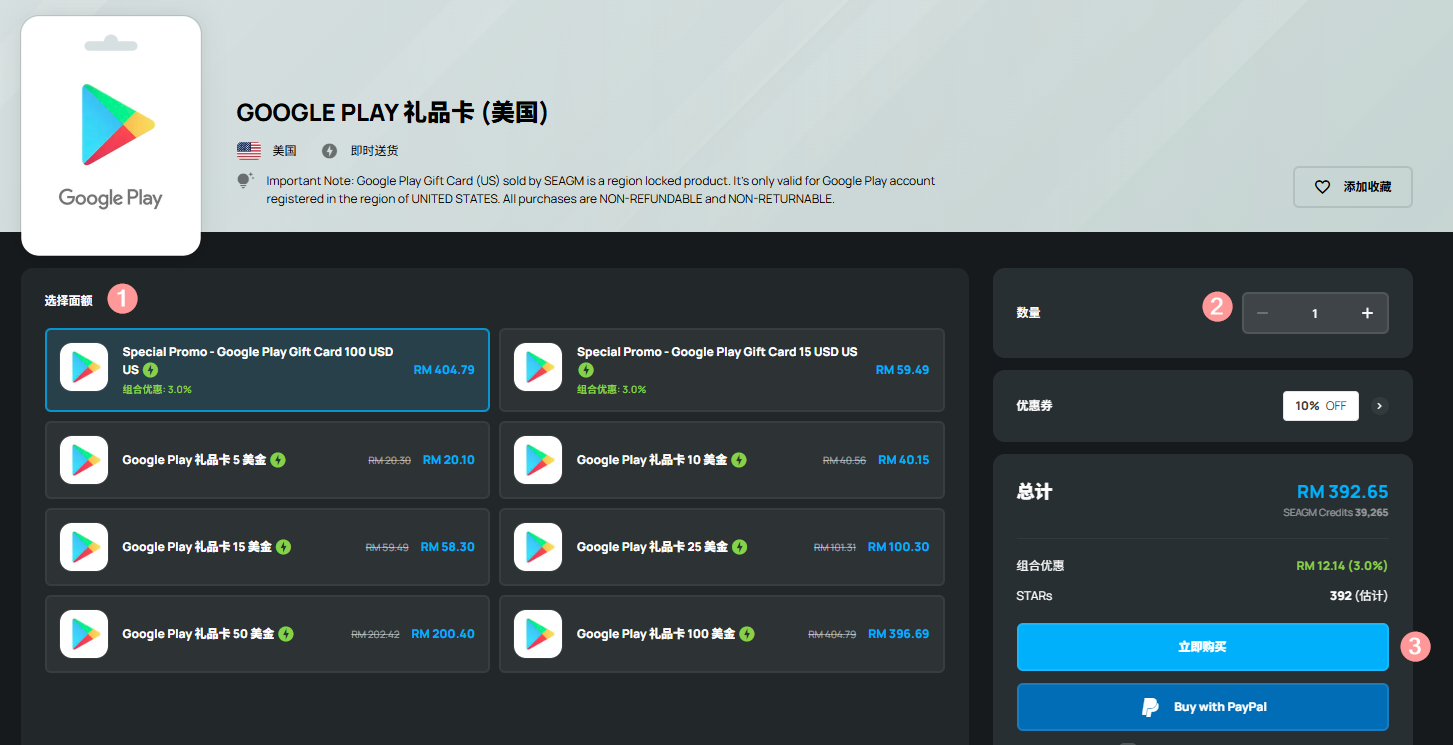The image size is (1453, 745).
Task: Choose Google Play 10 USD gift card
Action: pyautogui.click(x=721, y=460)
